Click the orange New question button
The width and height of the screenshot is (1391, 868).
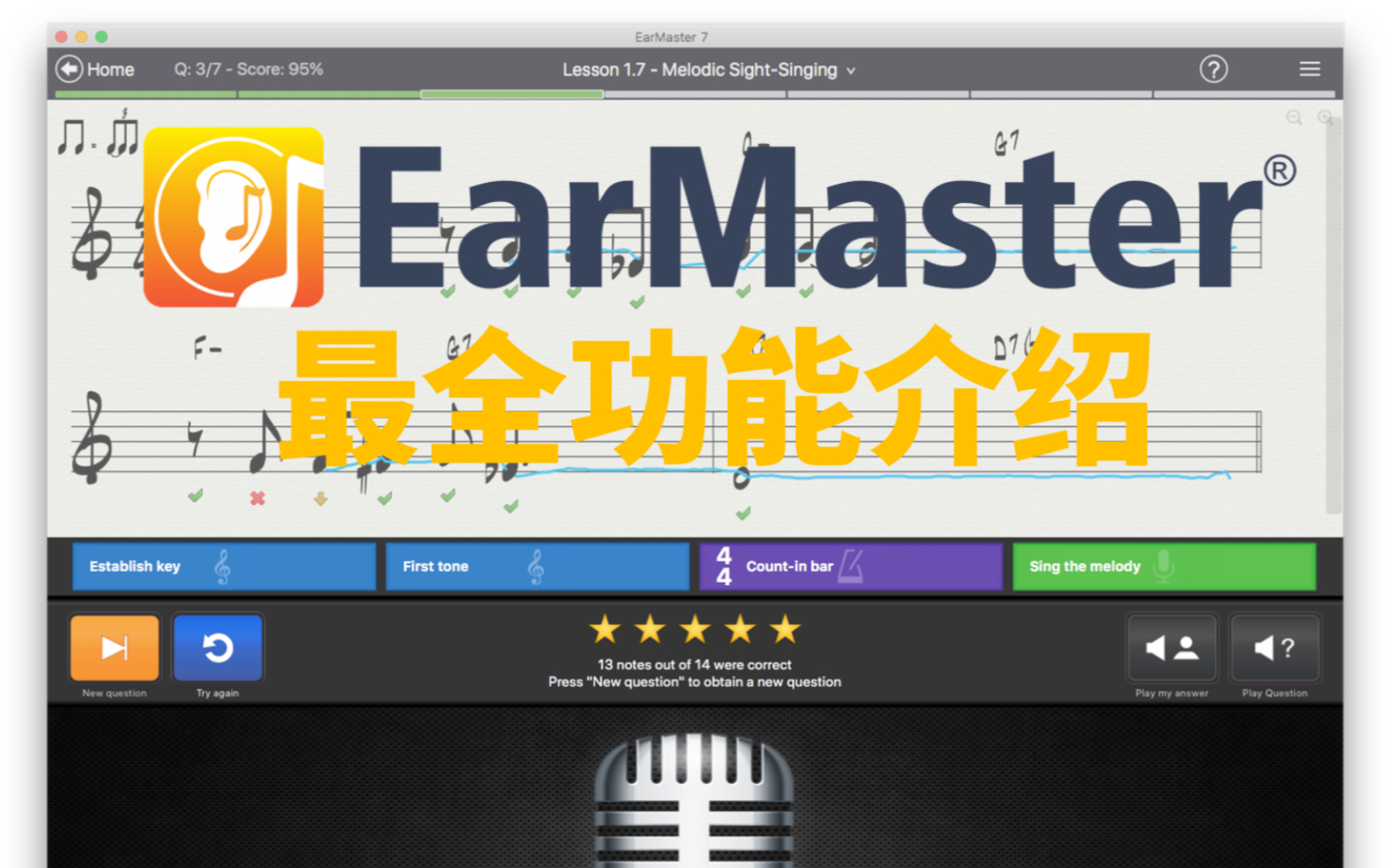[x=115, y=647]
